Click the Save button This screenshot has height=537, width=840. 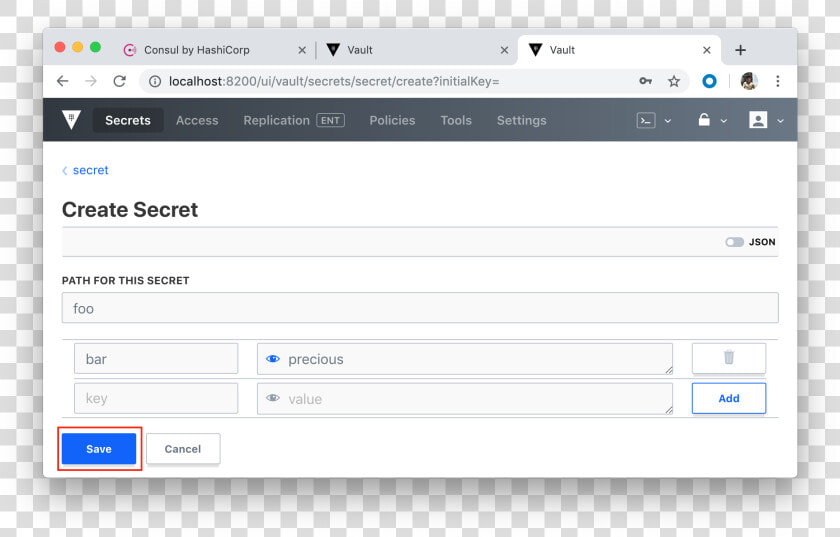click(x=99, y=449)
